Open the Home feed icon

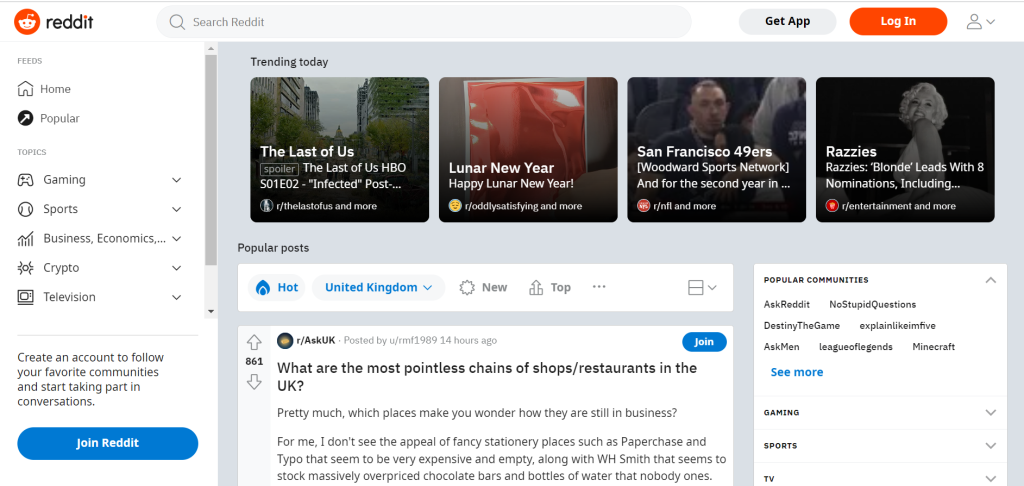25,89
